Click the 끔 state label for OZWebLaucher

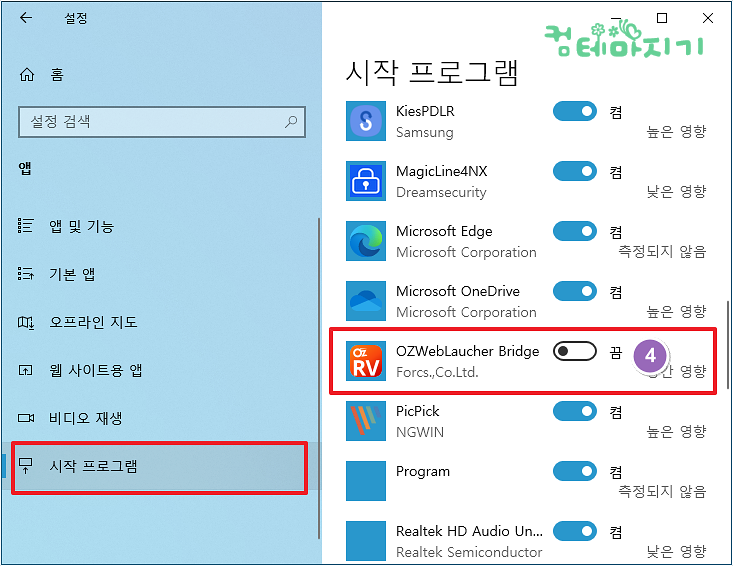[x=616, y=352]
